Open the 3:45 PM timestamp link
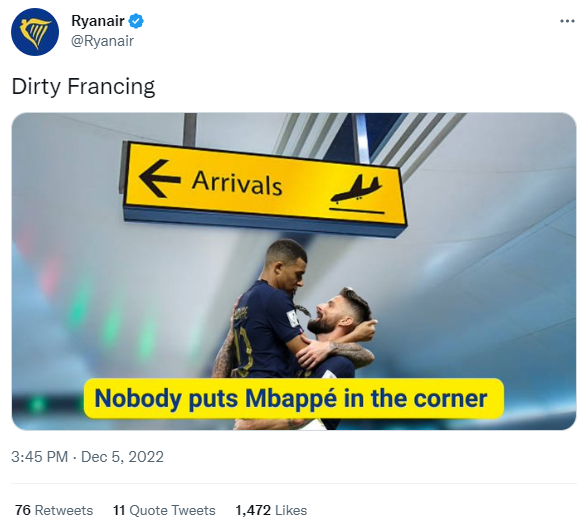585x527 pixels. (40, 457)
